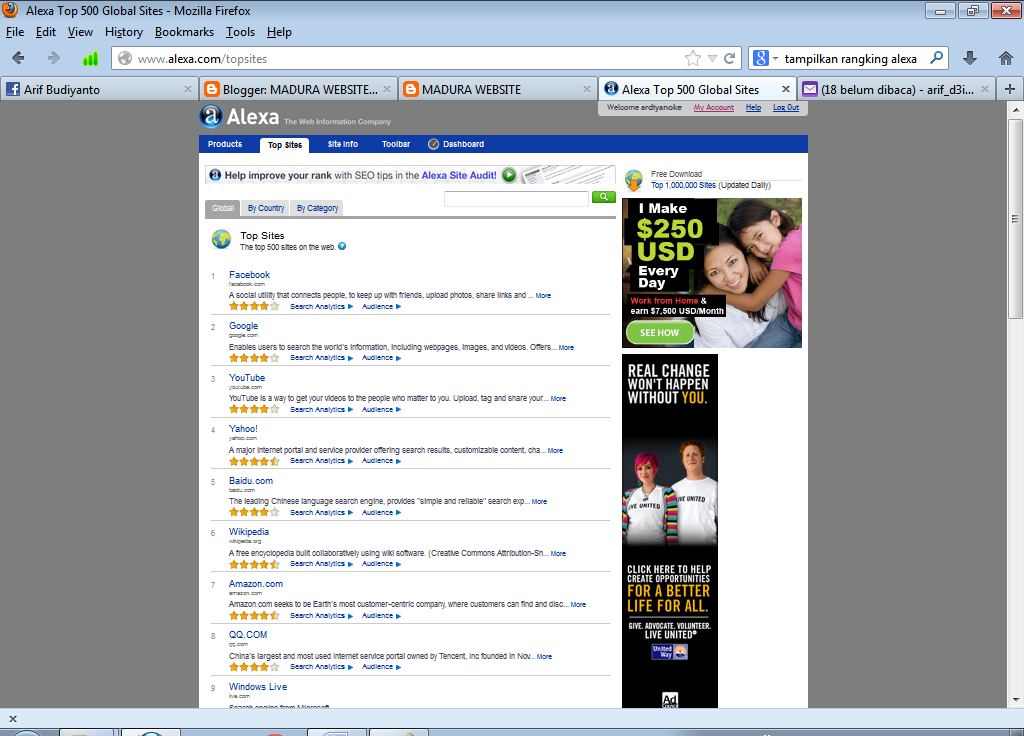Open the Tools menu

pos(240,32)
